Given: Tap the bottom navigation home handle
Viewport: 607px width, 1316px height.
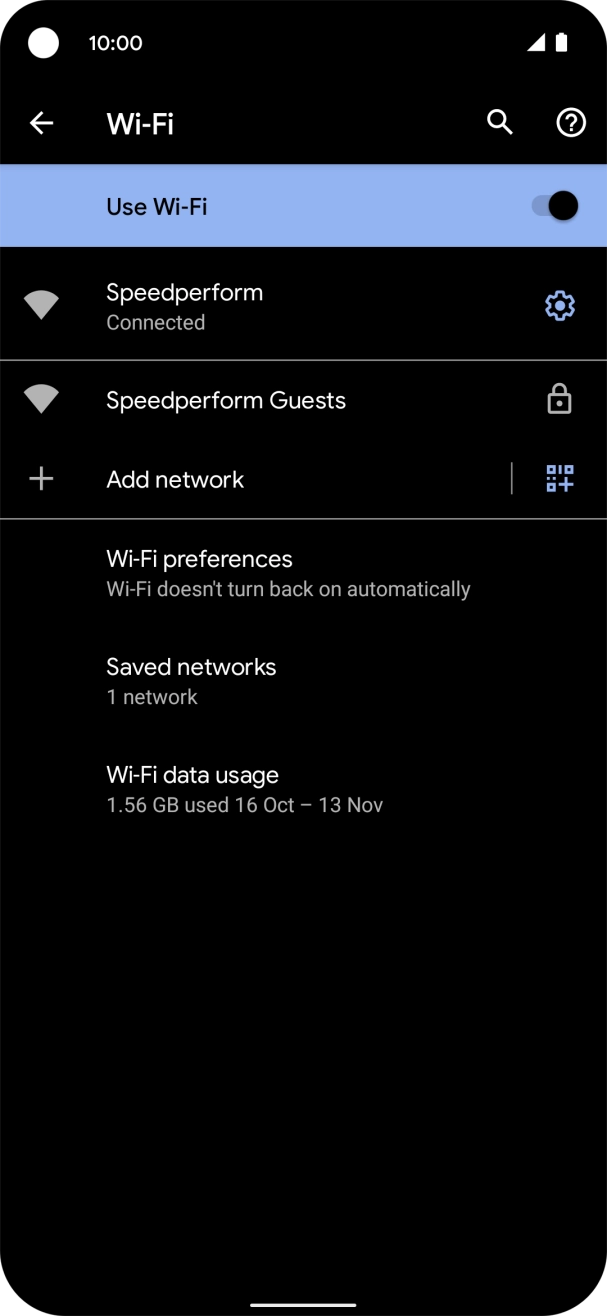Looking at the screenshot, I should 303,1304.
